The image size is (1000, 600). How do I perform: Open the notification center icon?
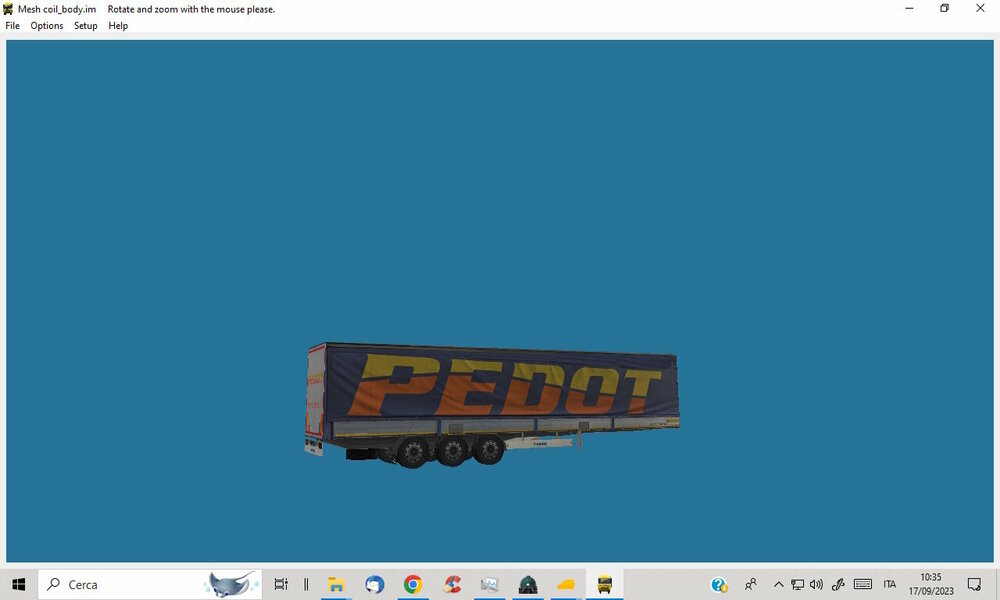click(x=974, y=584)
